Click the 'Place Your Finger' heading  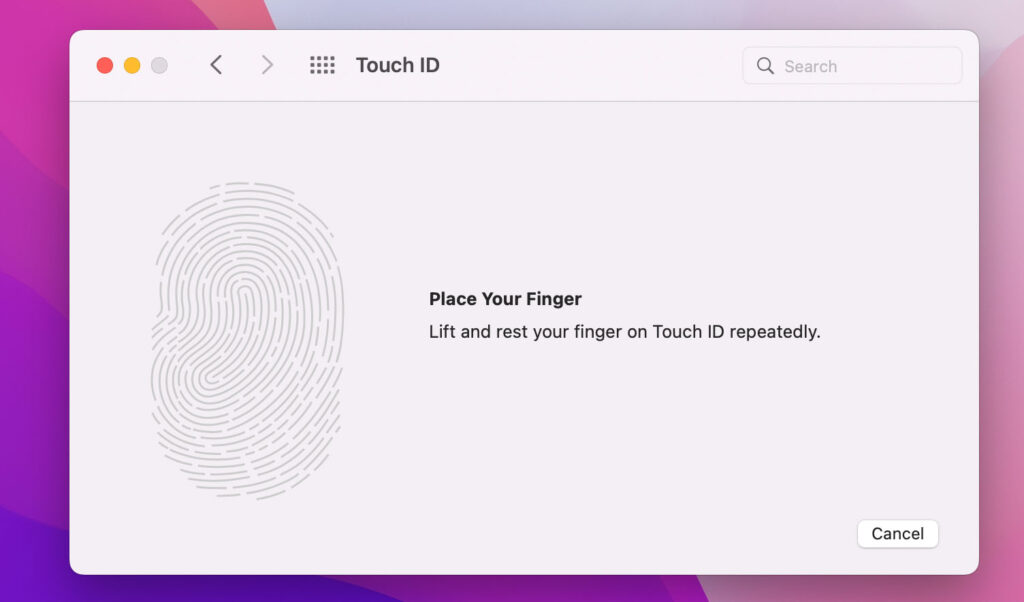click(505, 298)
